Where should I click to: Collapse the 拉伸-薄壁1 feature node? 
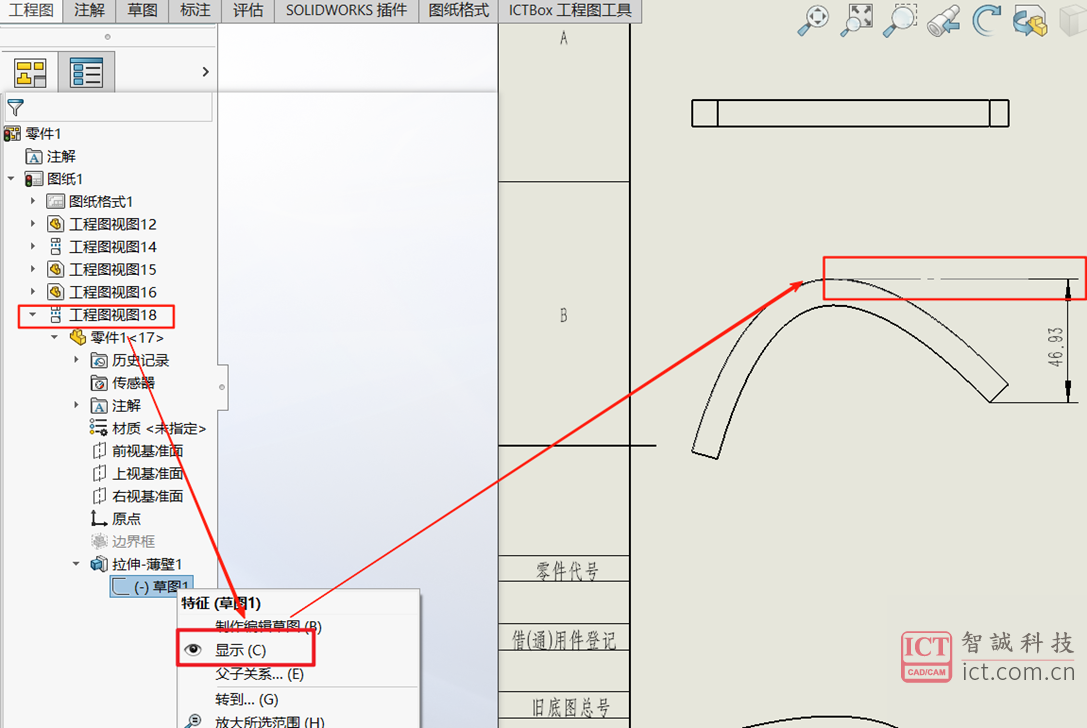coord(77,564)
